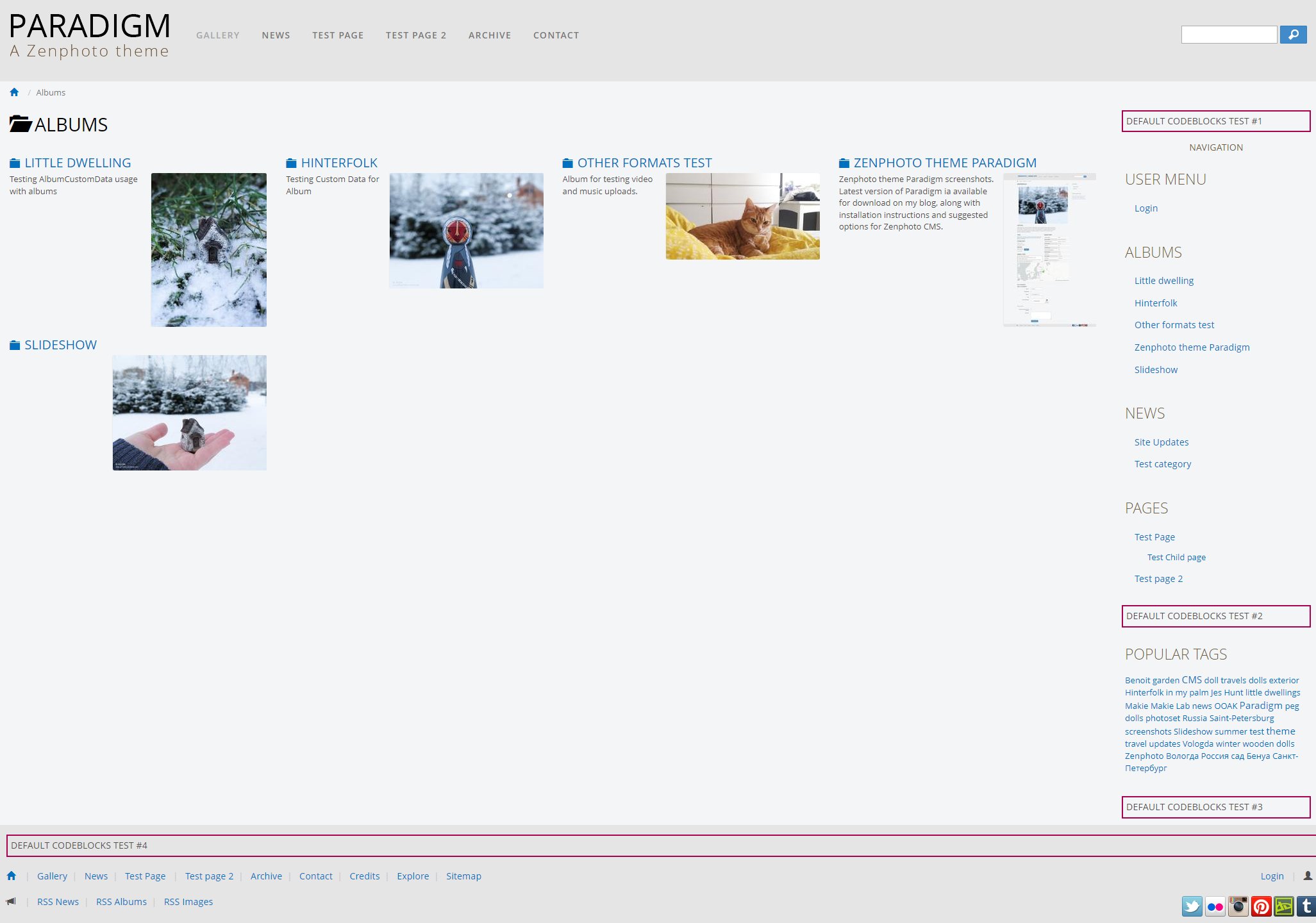The image size is (1316, 923).
Task: Open the Twitter social icon in footer
Action: coord(1192,906)
